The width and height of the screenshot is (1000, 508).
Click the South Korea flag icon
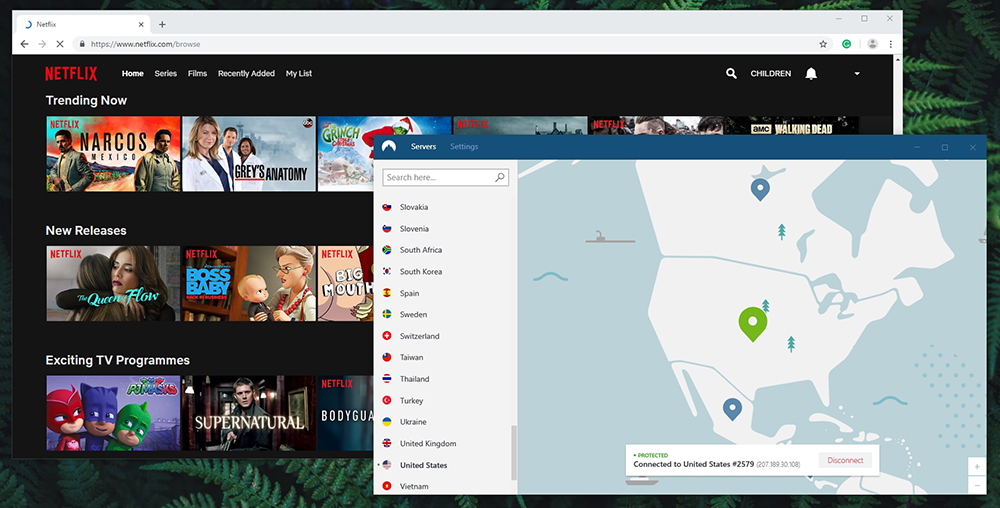pos(386,271)
